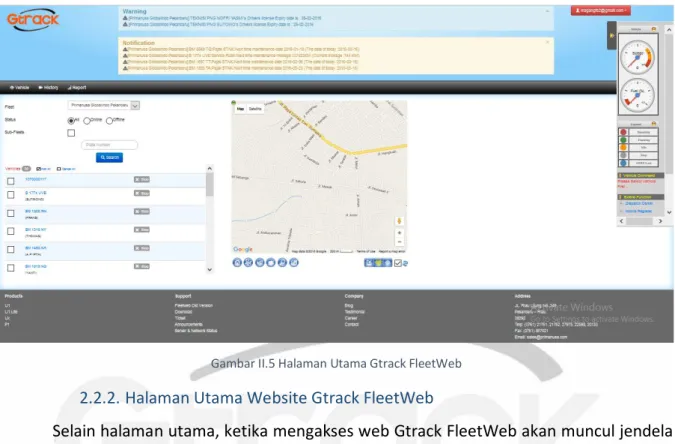Open Fleetweb Old Version footer link

point(194,305)
